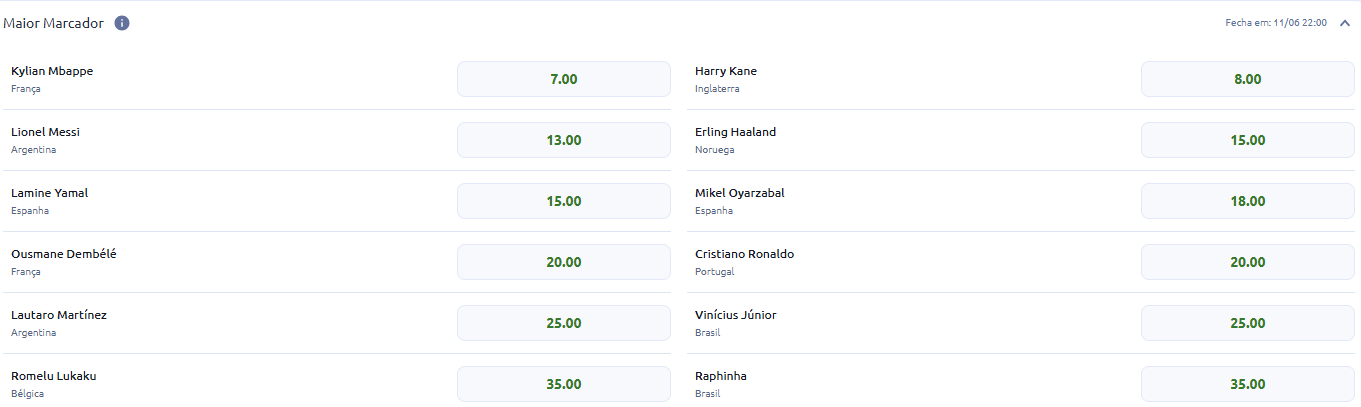Choose Ousmane Dembélé odds 20.00
This screenshot has width=1361, height=407.
pyautogui.click(x=564, y=262)
